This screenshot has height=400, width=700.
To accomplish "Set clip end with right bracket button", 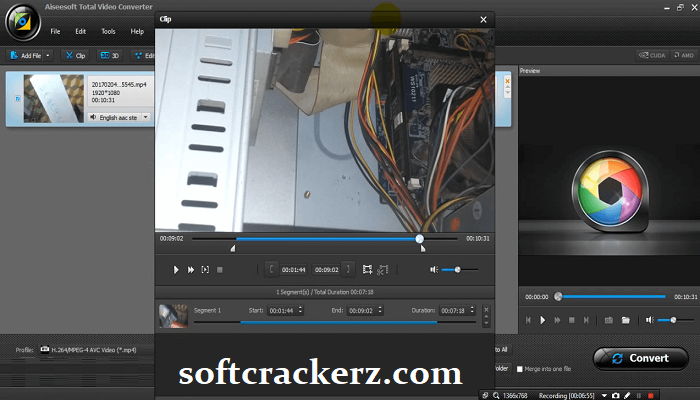I will click(349, 269).
